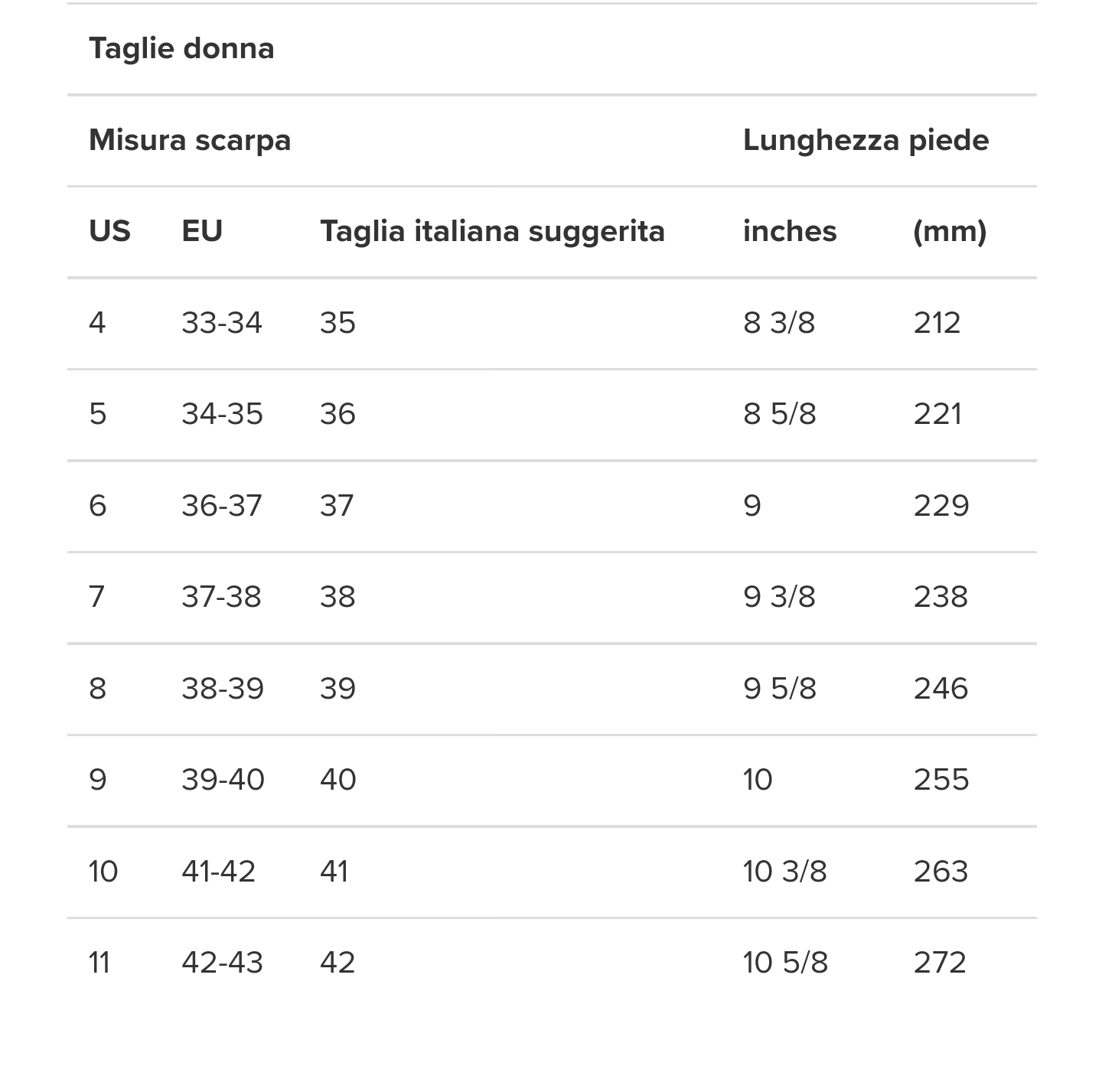Select the Taglie donna table title

pyautogui.click(x=181, y=49)
